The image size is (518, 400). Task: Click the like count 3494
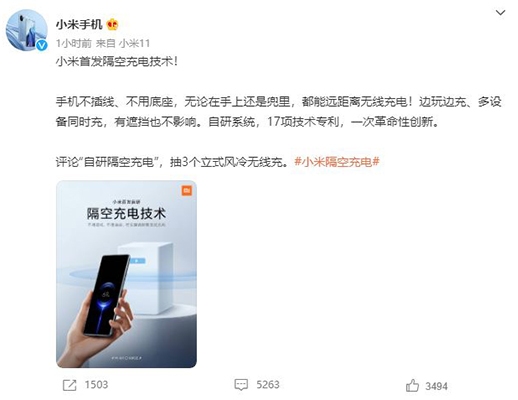click(436, 386)
